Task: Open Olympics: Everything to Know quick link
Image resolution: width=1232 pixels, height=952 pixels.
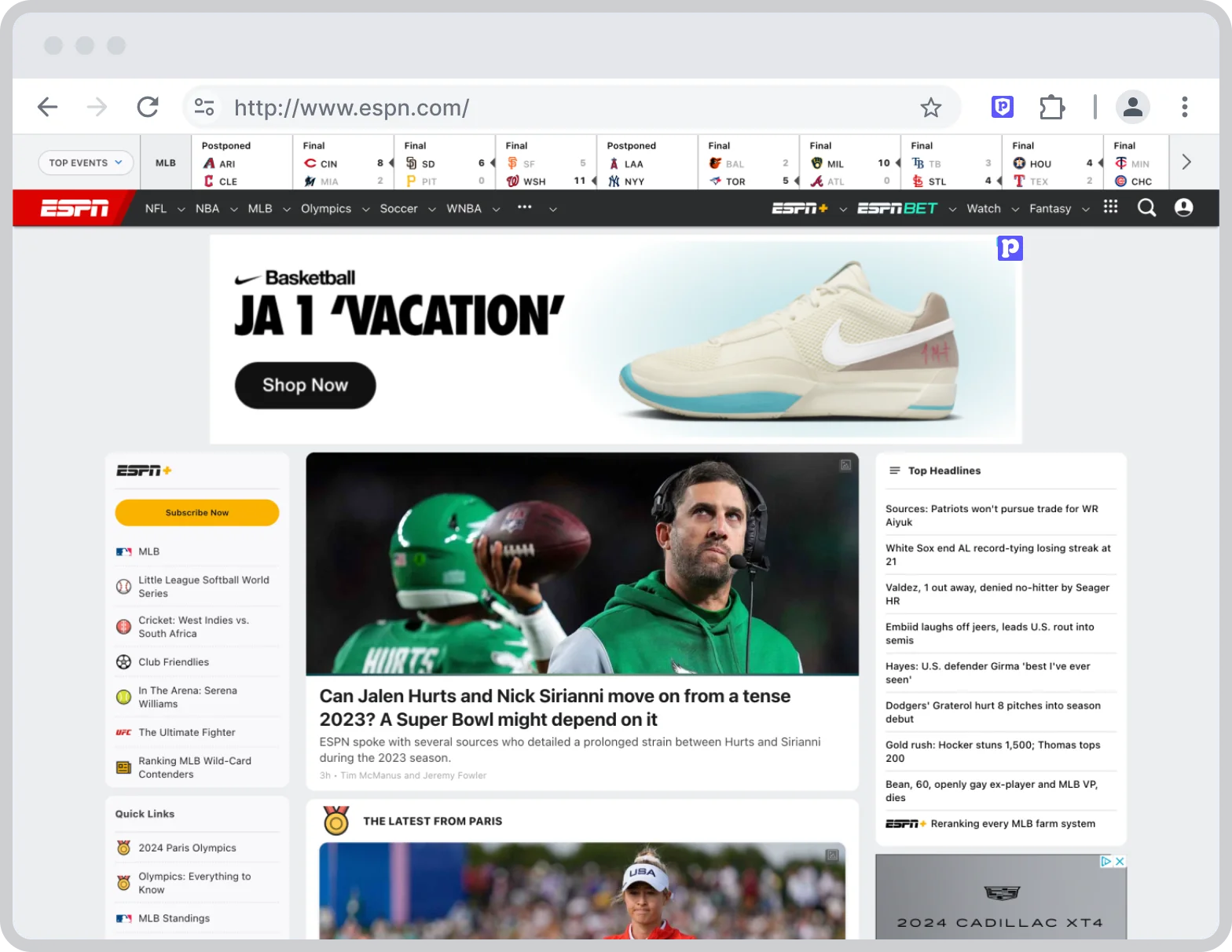Action: point(194,883)
